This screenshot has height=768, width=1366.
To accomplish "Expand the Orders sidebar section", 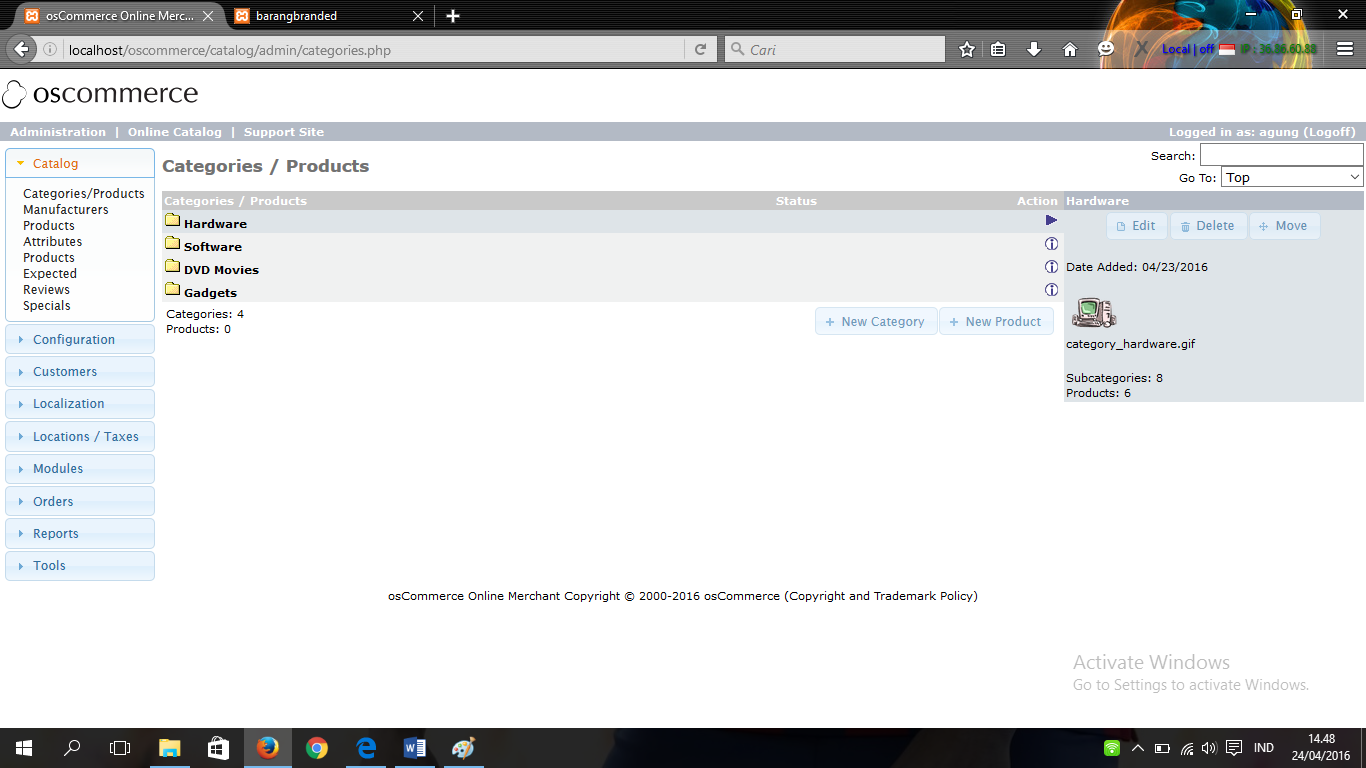I will (x=80, y=502).
